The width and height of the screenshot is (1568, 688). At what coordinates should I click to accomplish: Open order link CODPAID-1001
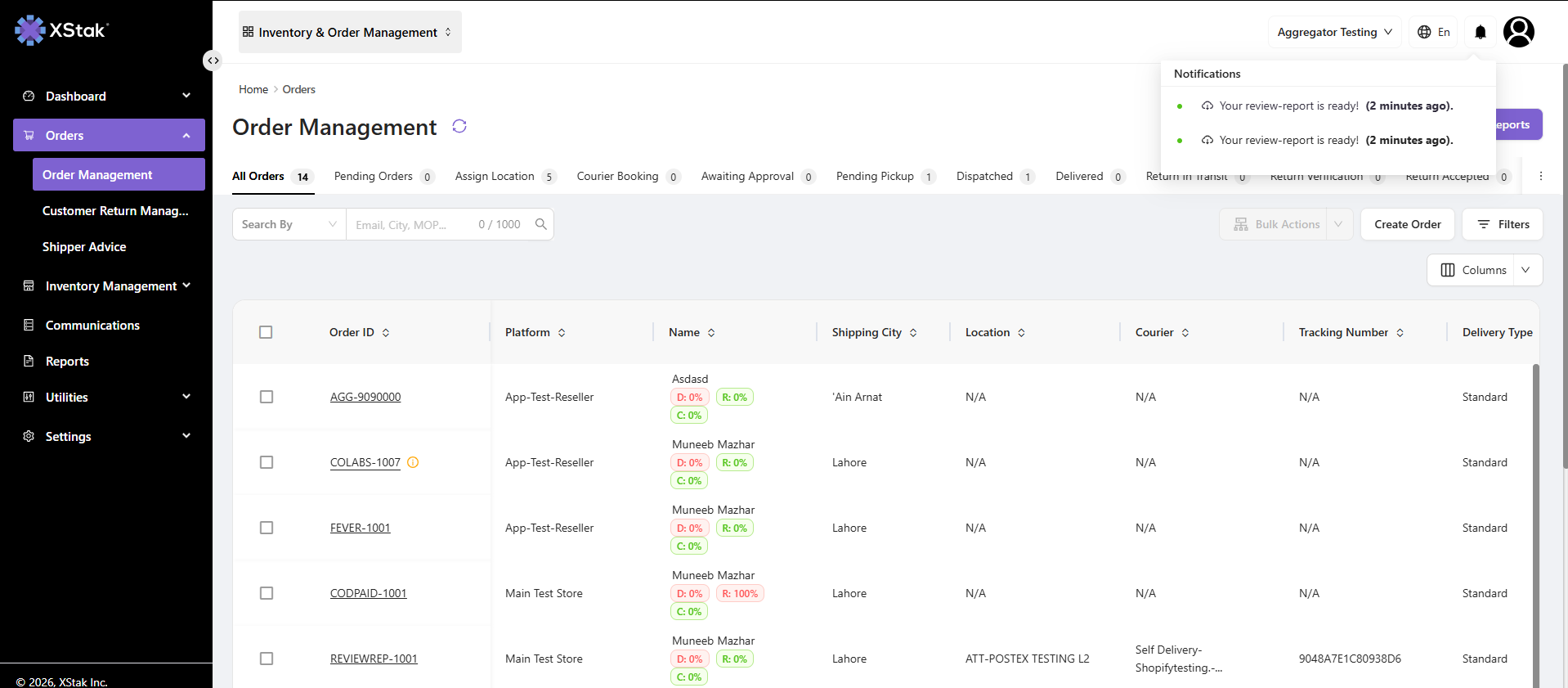(368, 593)
